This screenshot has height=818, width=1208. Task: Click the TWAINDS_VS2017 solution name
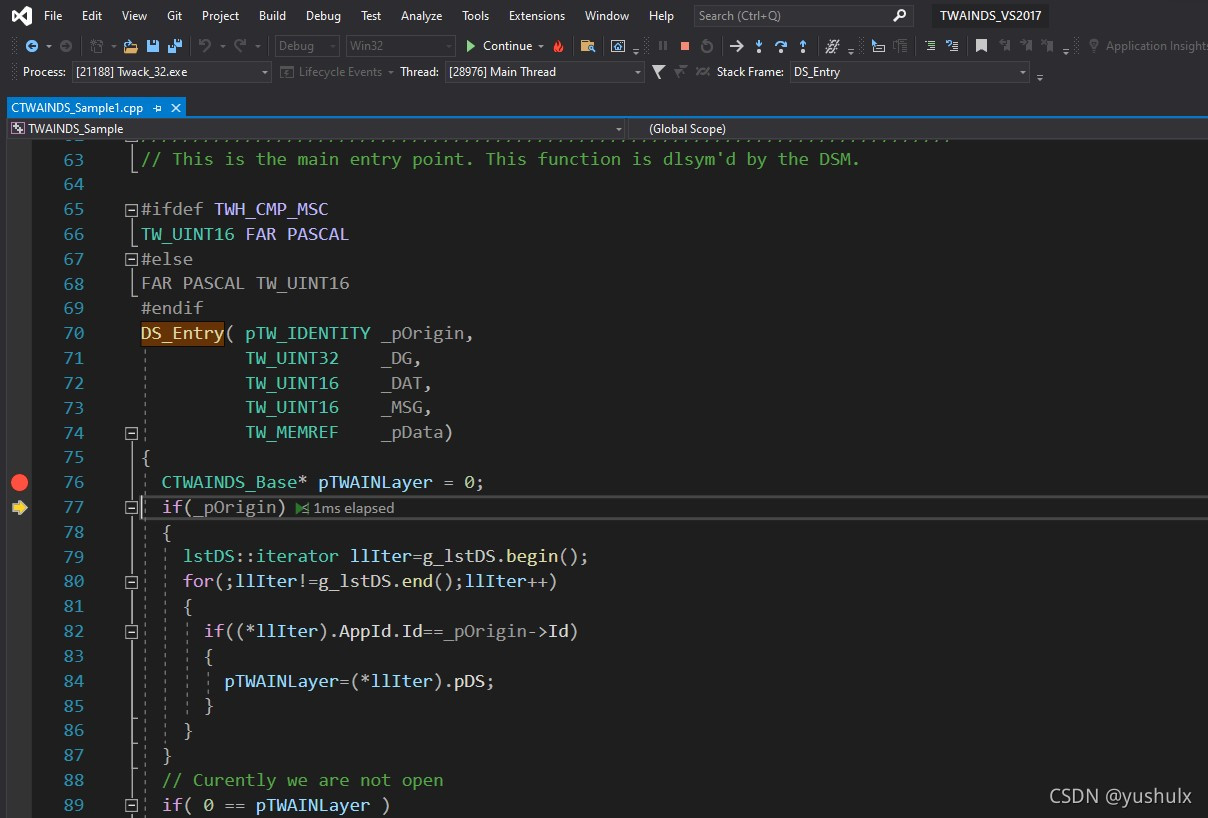coord(990,16)
